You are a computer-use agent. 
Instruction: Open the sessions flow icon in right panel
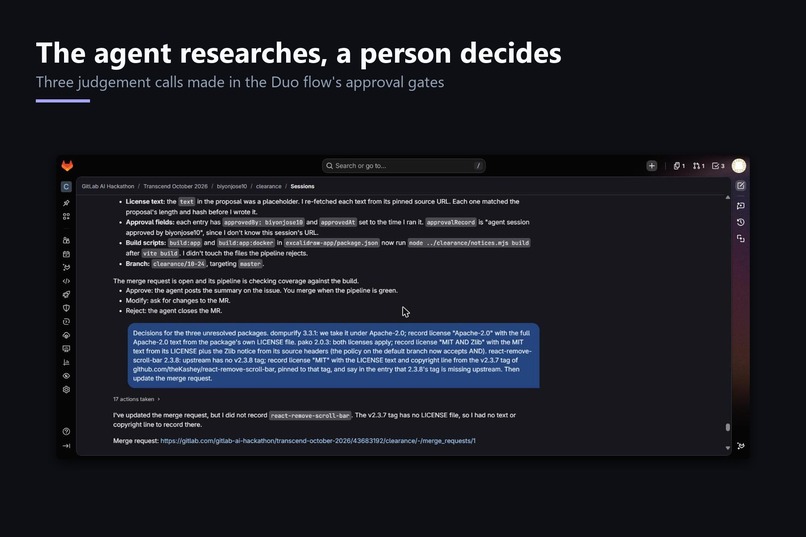point(741,238)
